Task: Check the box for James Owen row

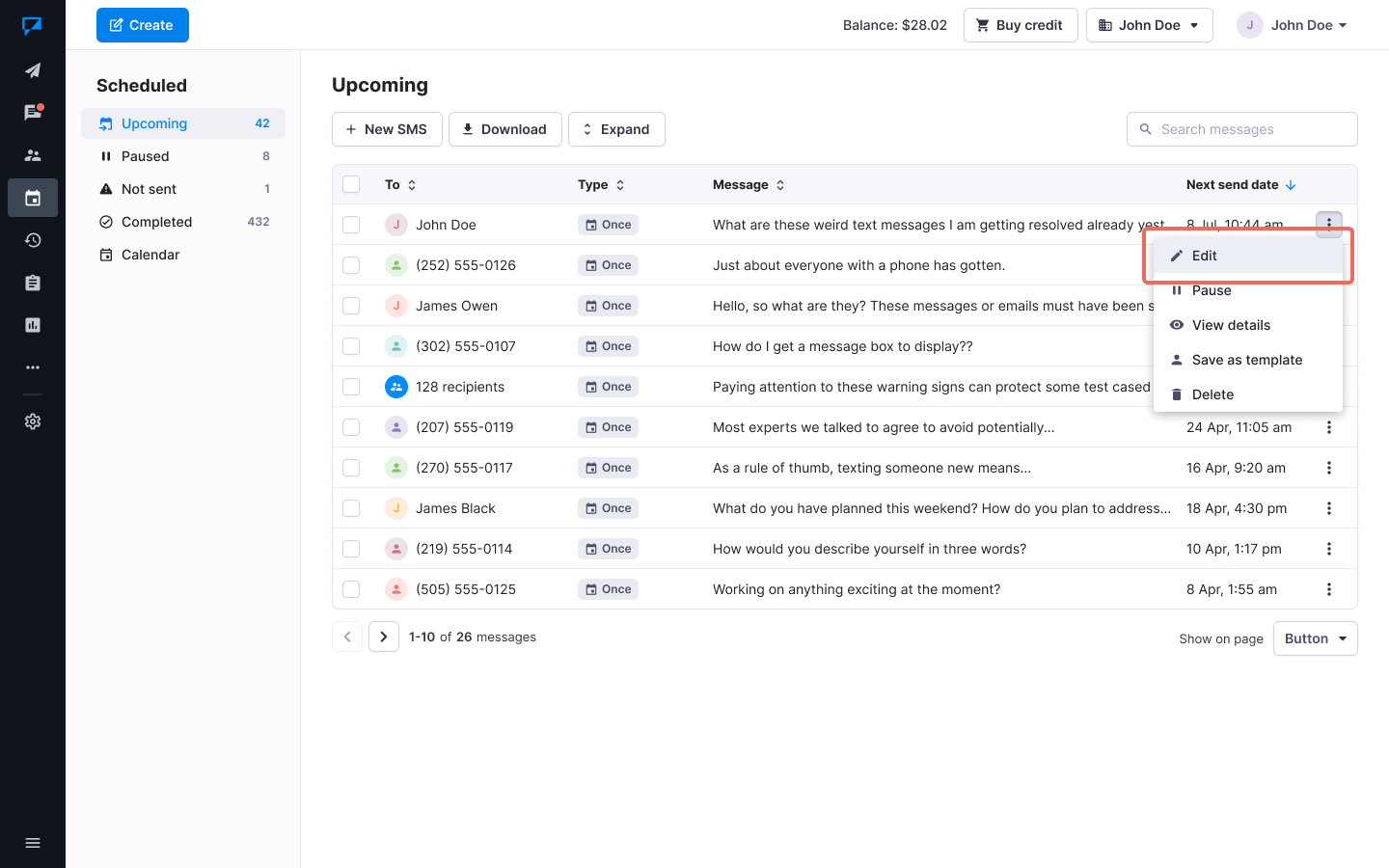Action: click(x=351, y=306)
